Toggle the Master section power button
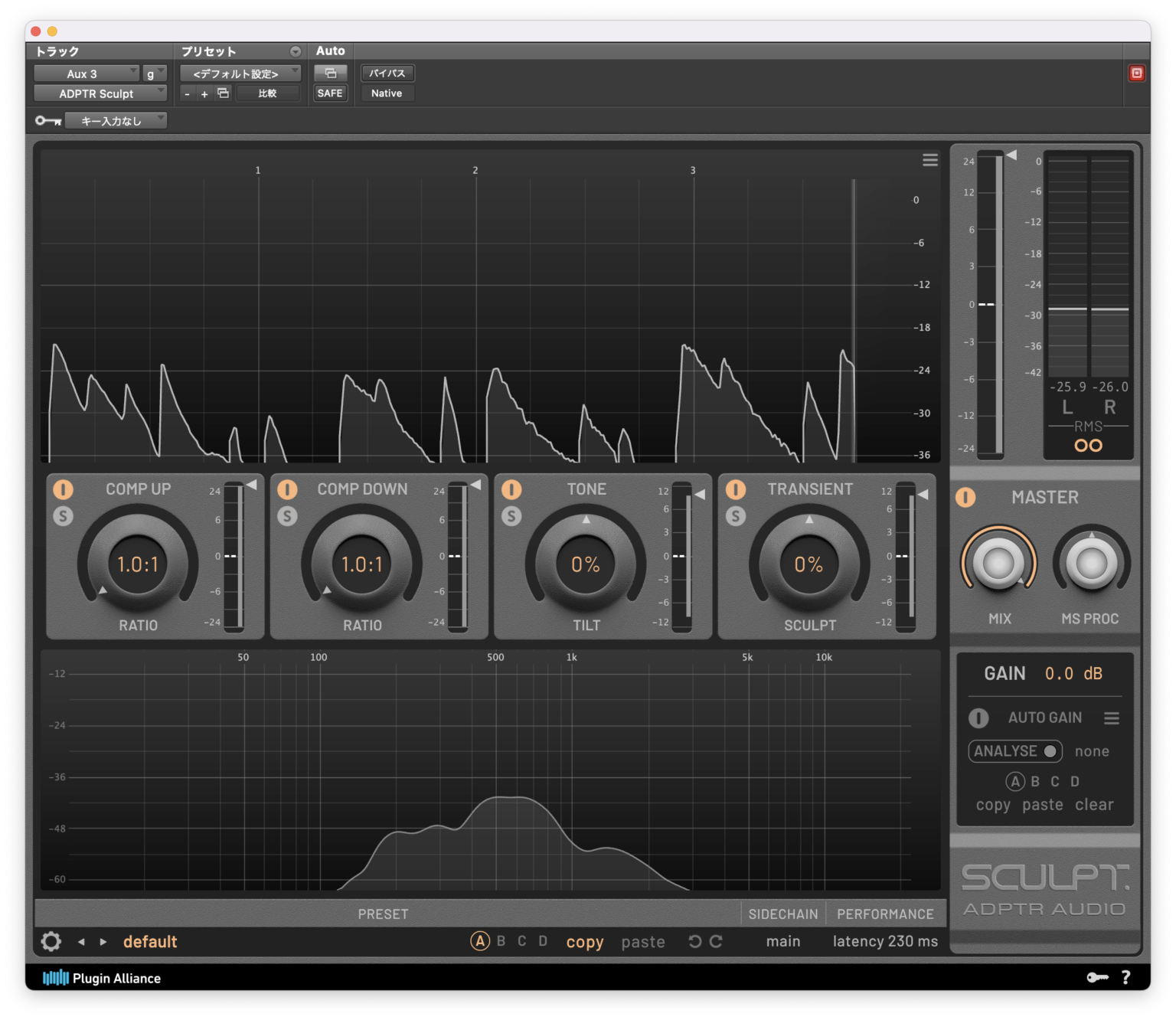The image size is (1176, 1020). [x=965, y=498]
